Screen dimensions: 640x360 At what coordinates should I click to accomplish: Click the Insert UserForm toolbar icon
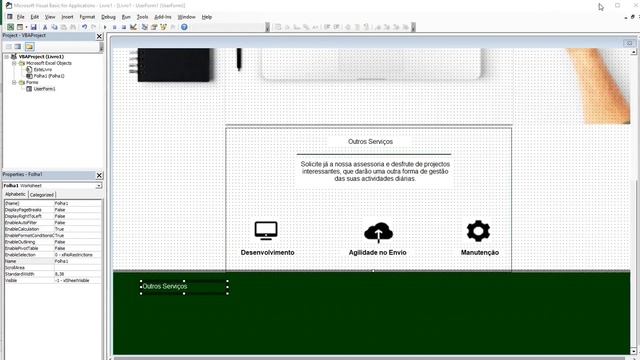click(x=19, y=27)
